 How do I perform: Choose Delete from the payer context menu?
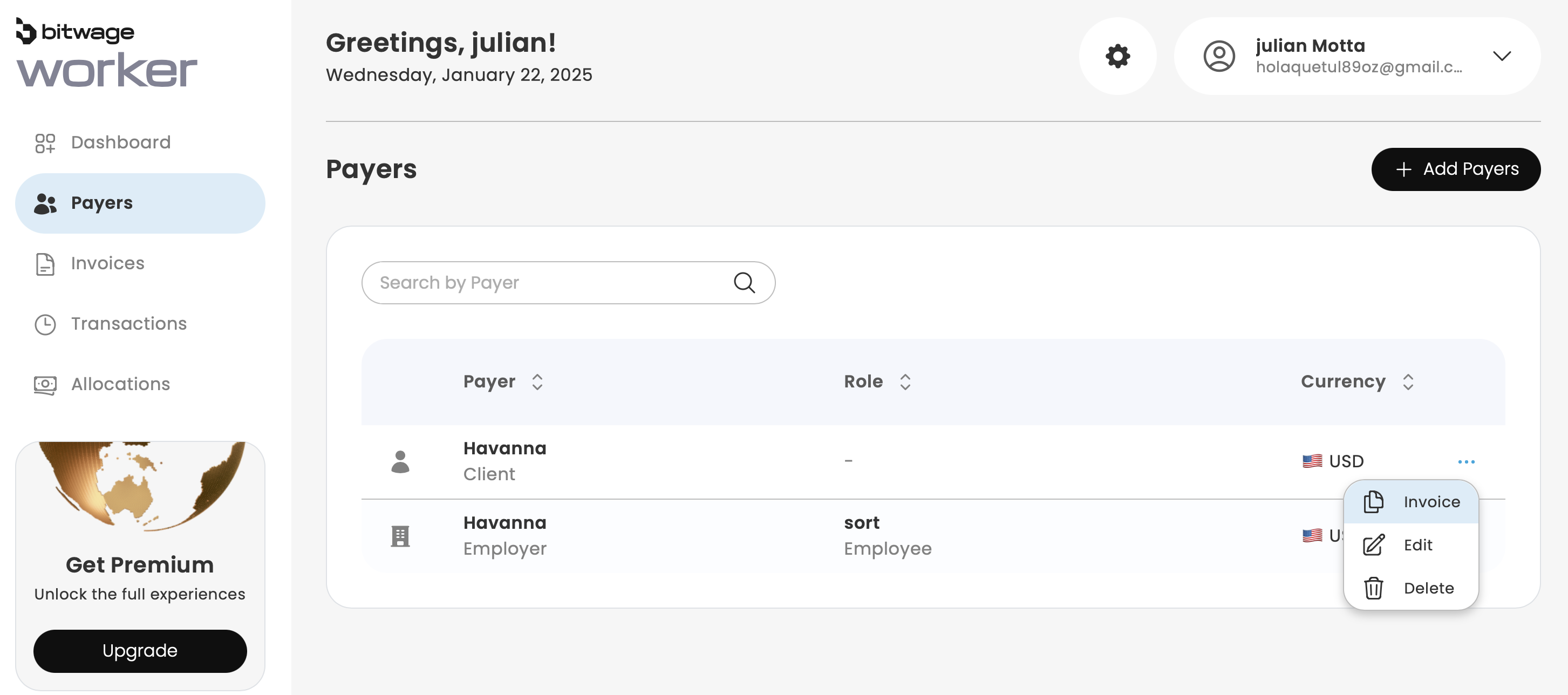1428,588
